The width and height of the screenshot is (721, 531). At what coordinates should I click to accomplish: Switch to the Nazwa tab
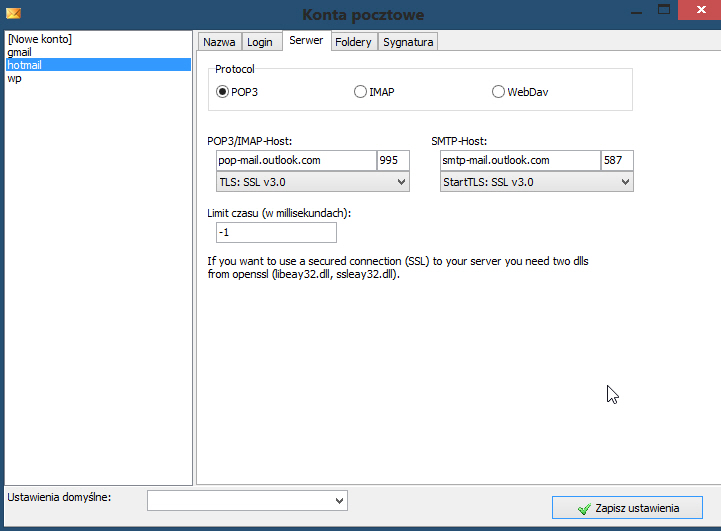coord(219,42)
